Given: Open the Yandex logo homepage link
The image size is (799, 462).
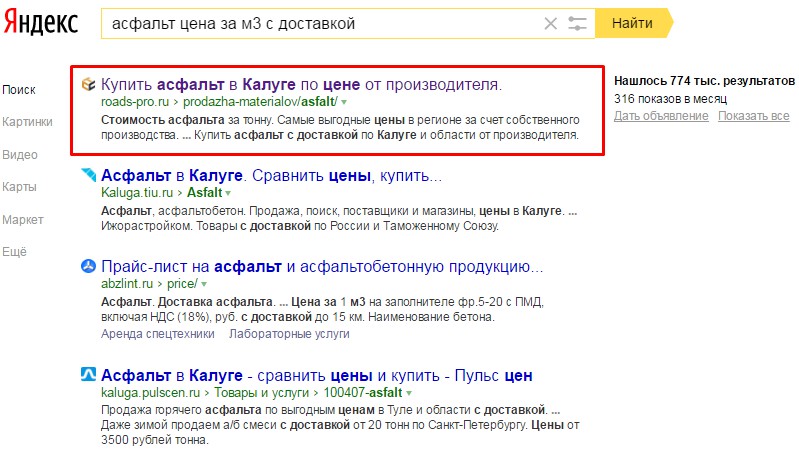Looking at the screenshot, I should (41, 23).
